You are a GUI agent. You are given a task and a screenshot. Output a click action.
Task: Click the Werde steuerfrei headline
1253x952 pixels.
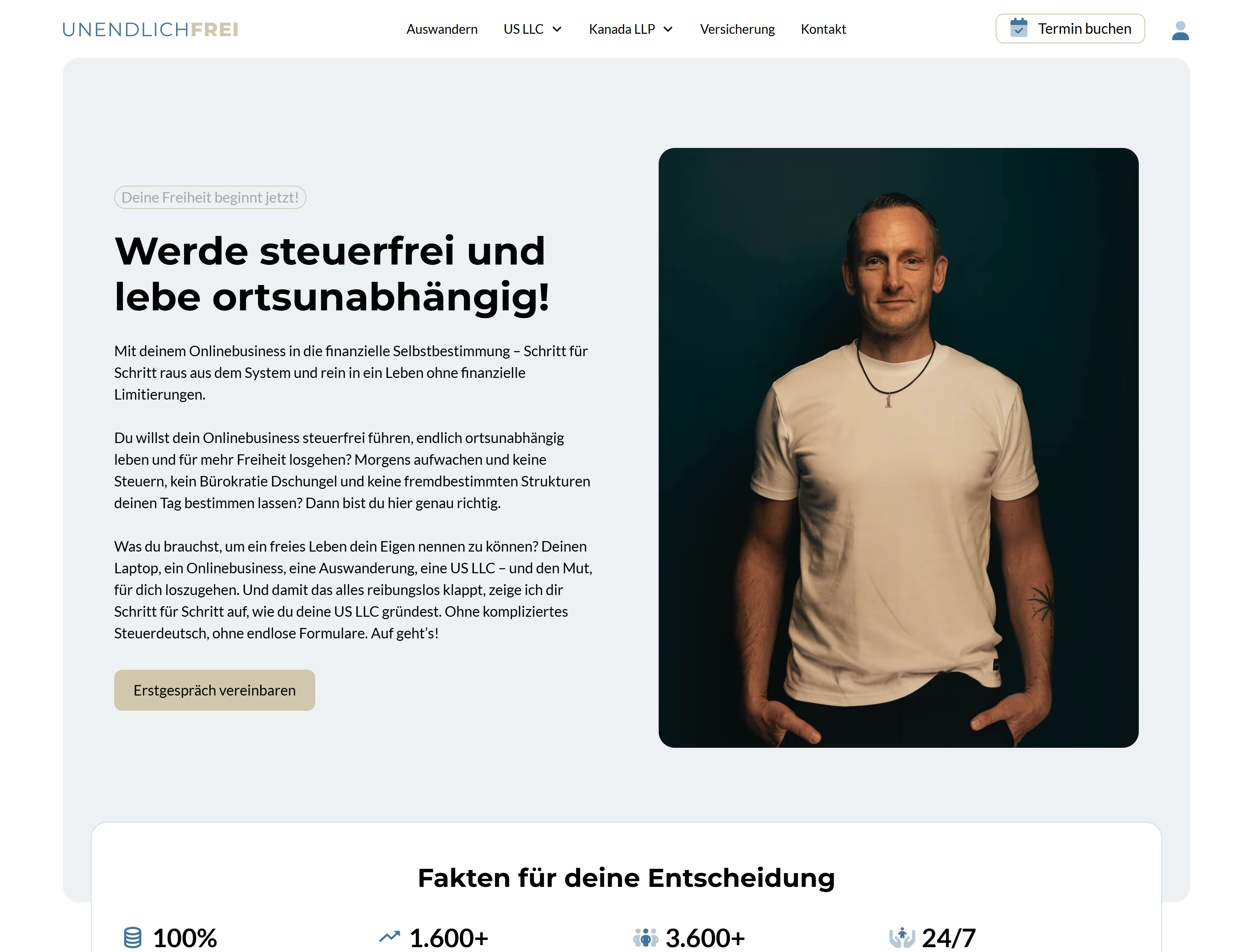point(332,274)
